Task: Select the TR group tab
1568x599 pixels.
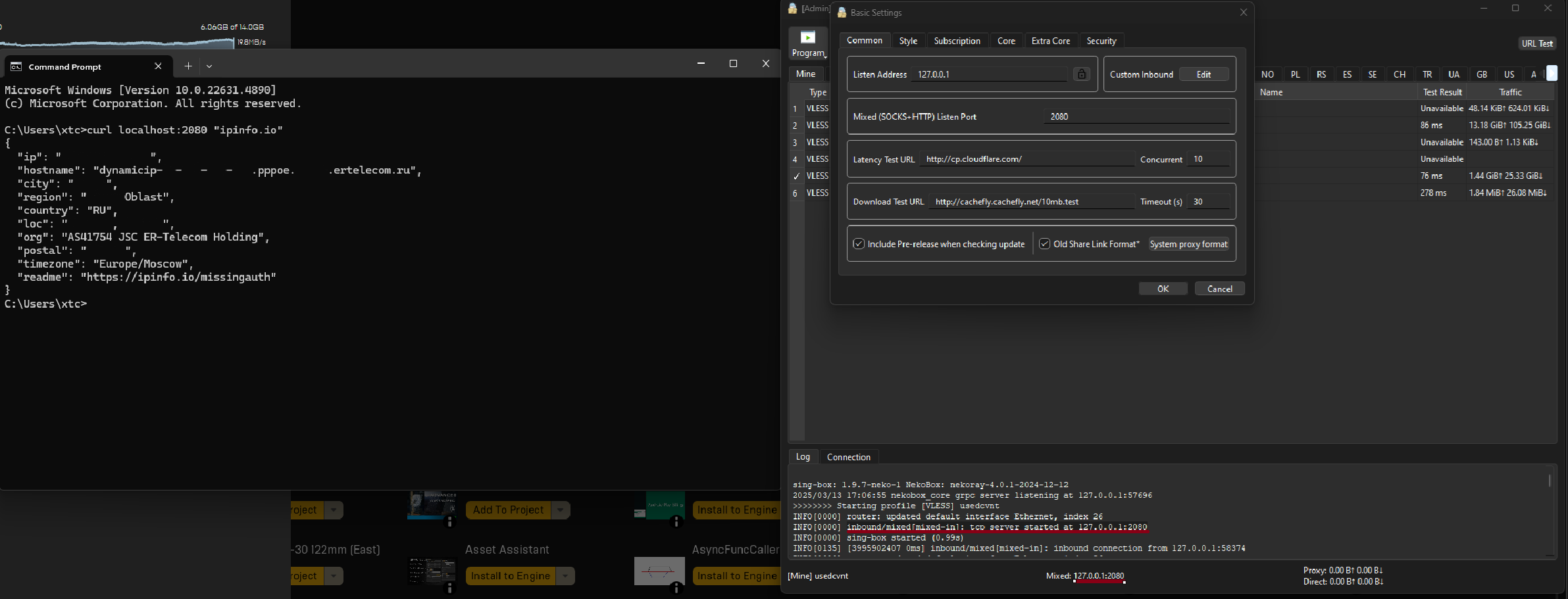Action: [1427, 74]
